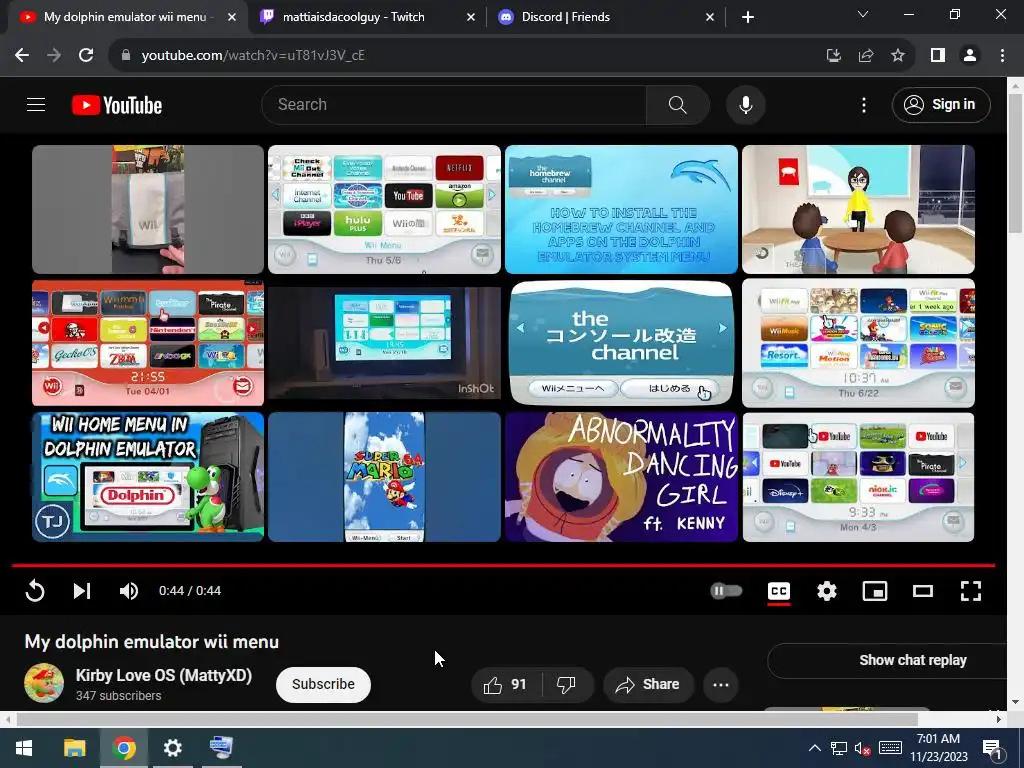The height and width of the screenshot is (768, 1024).
Task: Click the address bar URL
Action: coord(253,56)
